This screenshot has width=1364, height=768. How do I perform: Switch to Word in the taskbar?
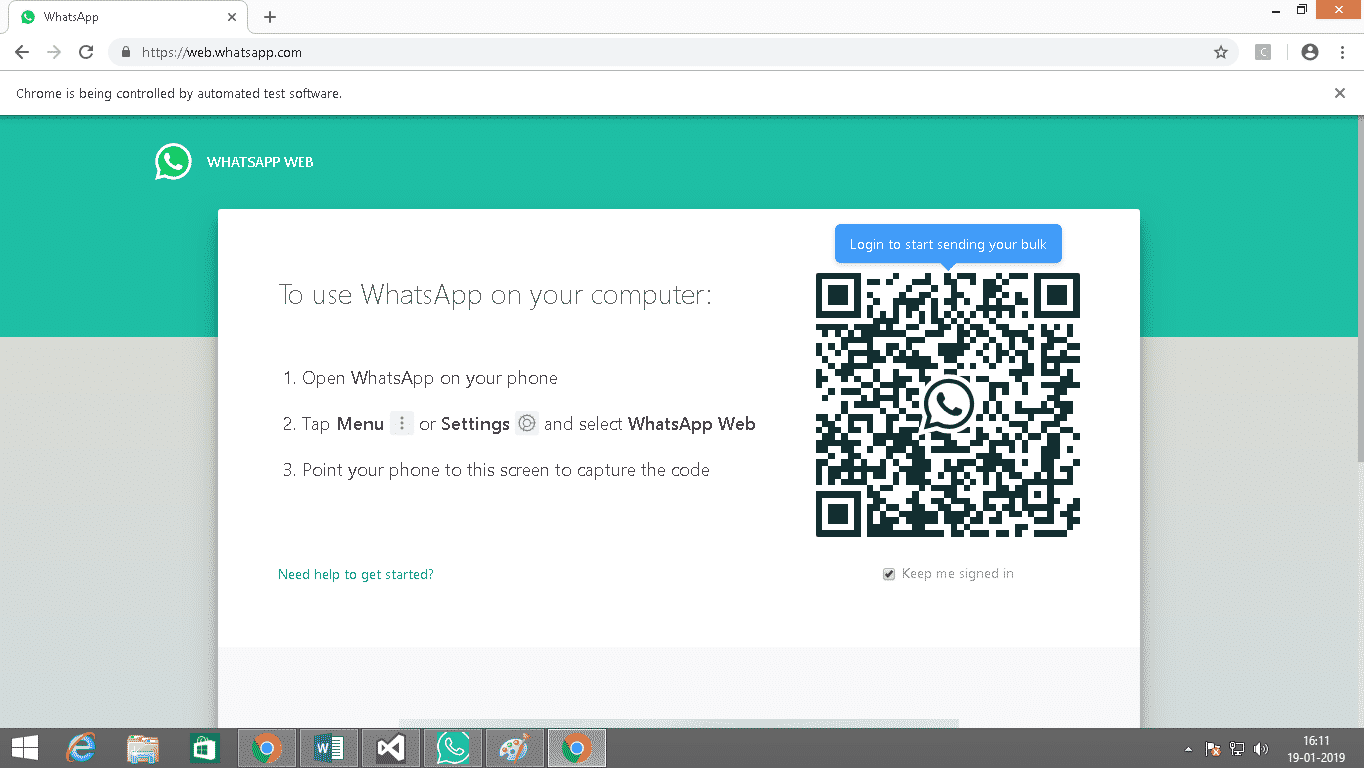pos(328,748)
